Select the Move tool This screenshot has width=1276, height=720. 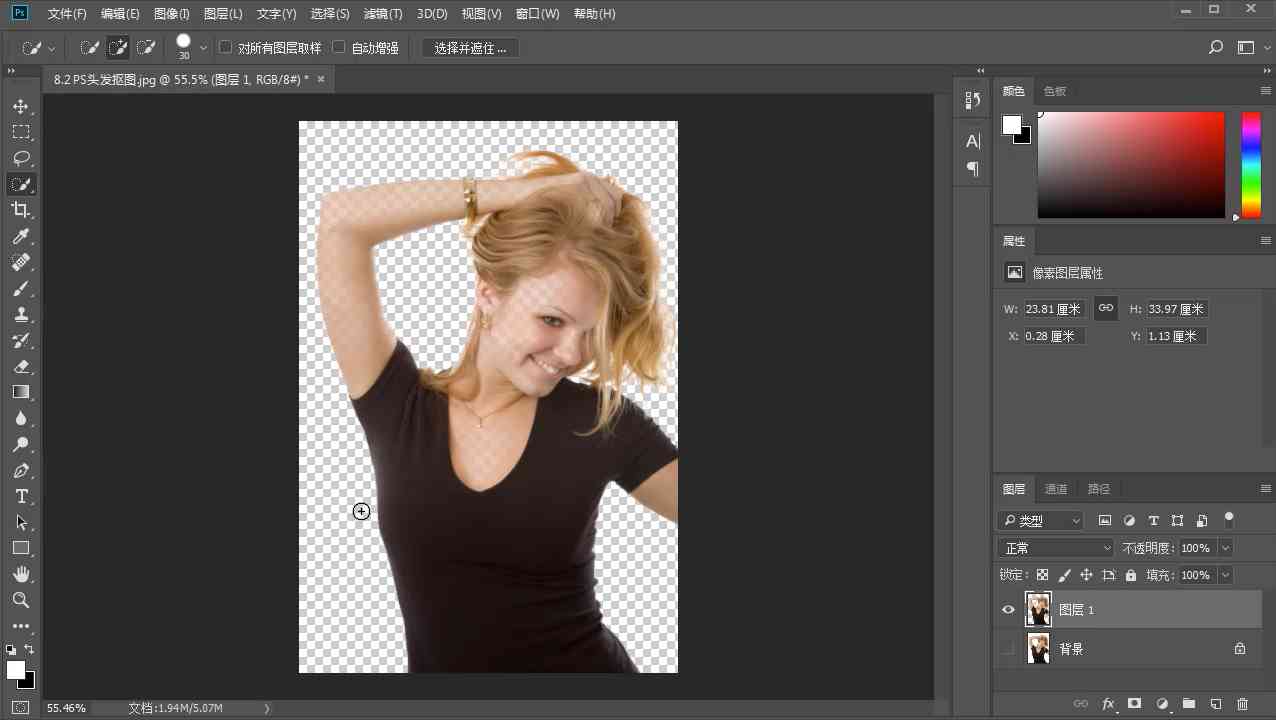tap(21, 106)
